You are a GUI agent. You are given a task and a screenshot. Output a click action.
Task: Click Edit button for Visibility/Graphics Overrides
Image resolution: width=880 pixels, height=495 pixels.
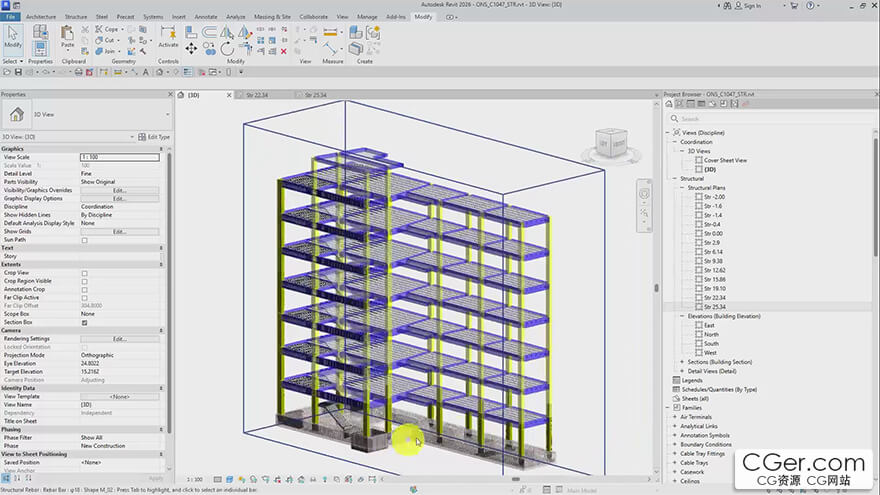click(120, 190)
